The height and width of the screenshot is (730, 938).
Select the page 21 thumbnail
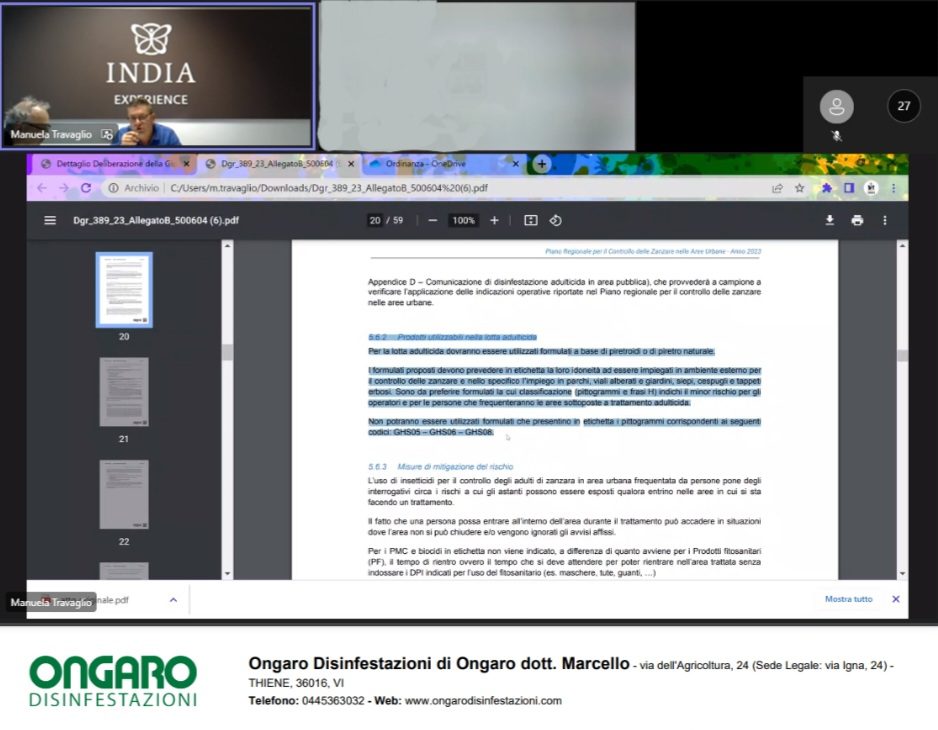click(124, 392)
